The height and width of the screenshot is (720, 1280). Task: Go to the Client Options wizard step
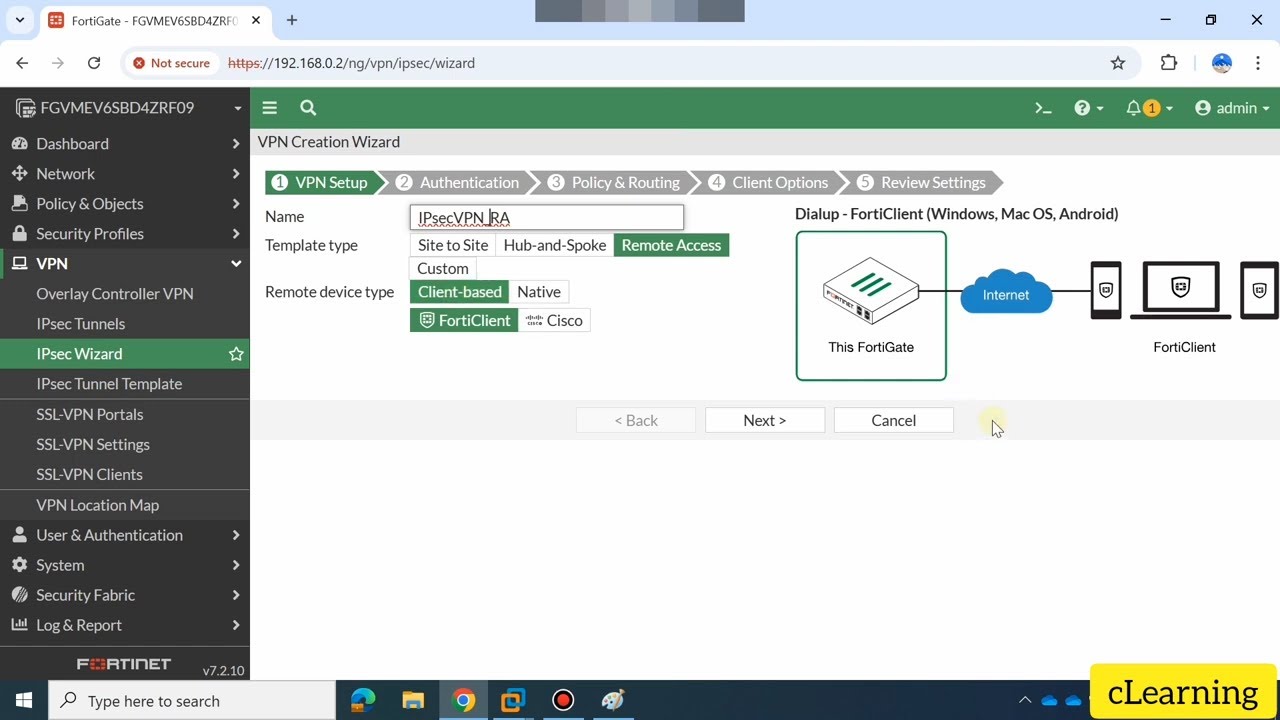(768, 183)
